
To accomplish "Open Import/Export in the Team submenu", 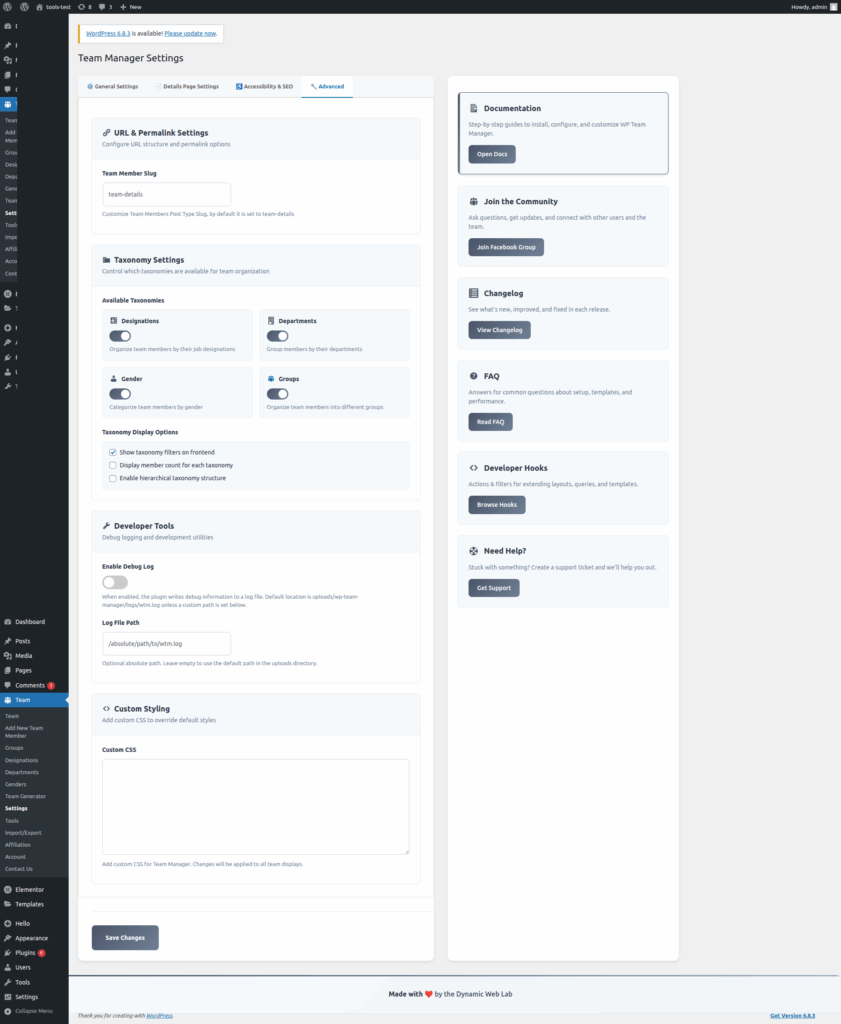I will [x=23, y=832].
